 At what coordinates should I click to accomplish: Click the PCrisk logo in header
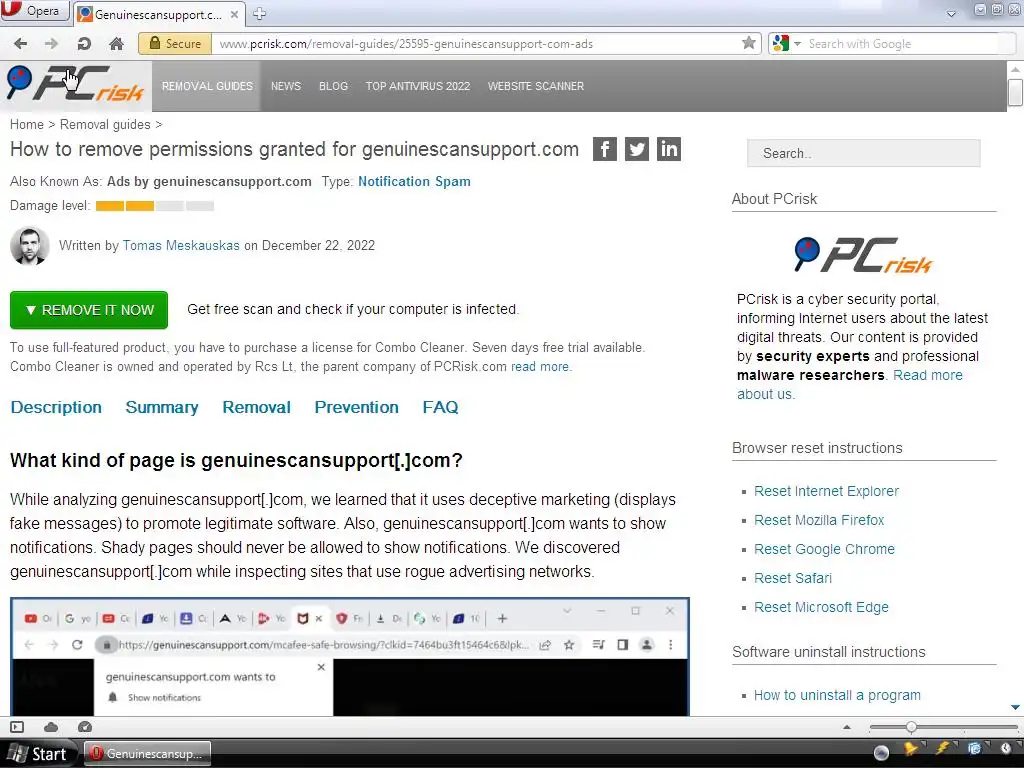click(x=75, y=85)
